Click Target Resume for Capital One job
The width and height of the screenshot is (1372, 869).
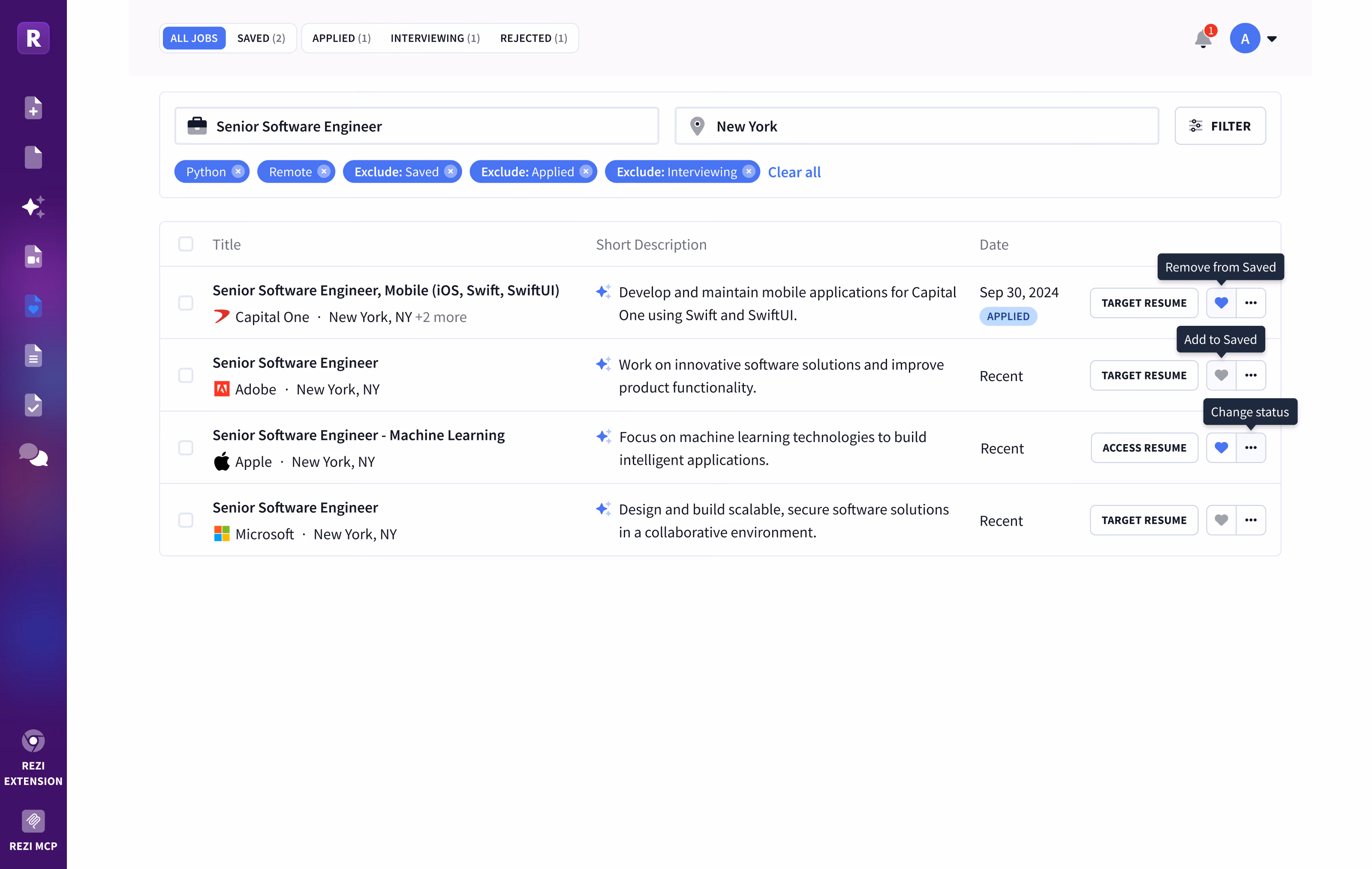coord(1144,303)
